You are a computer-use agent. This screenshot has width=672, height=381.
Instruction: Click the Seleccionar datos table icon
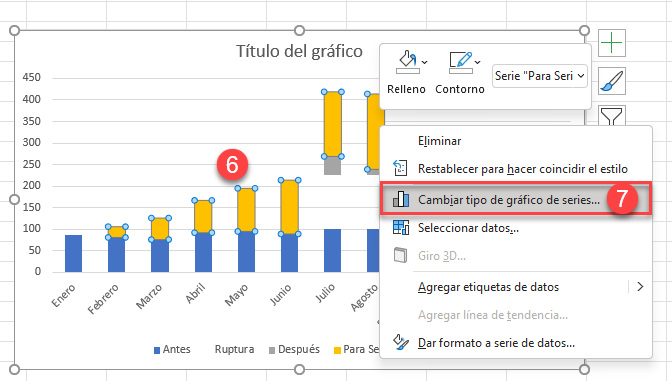click(401, 228)
